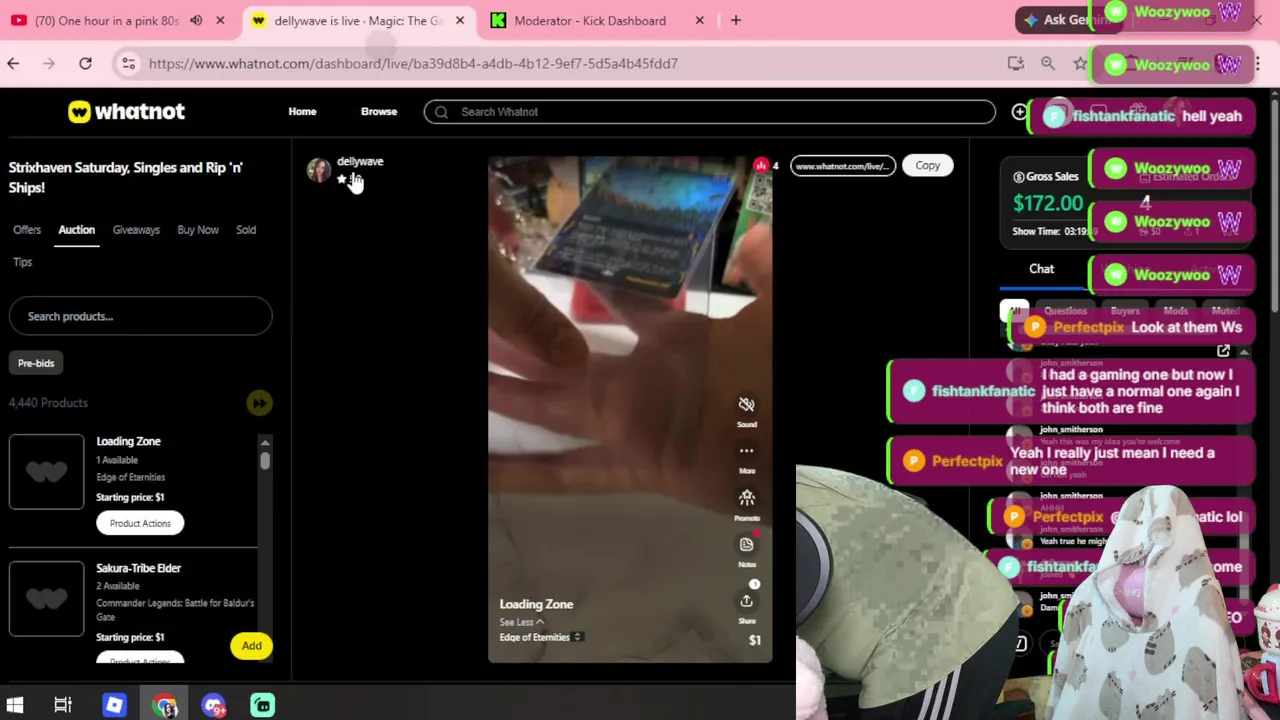This screenshot has height=720, width=1280.
Task: Filter products by Pre-bids
Action: [36, 363]
